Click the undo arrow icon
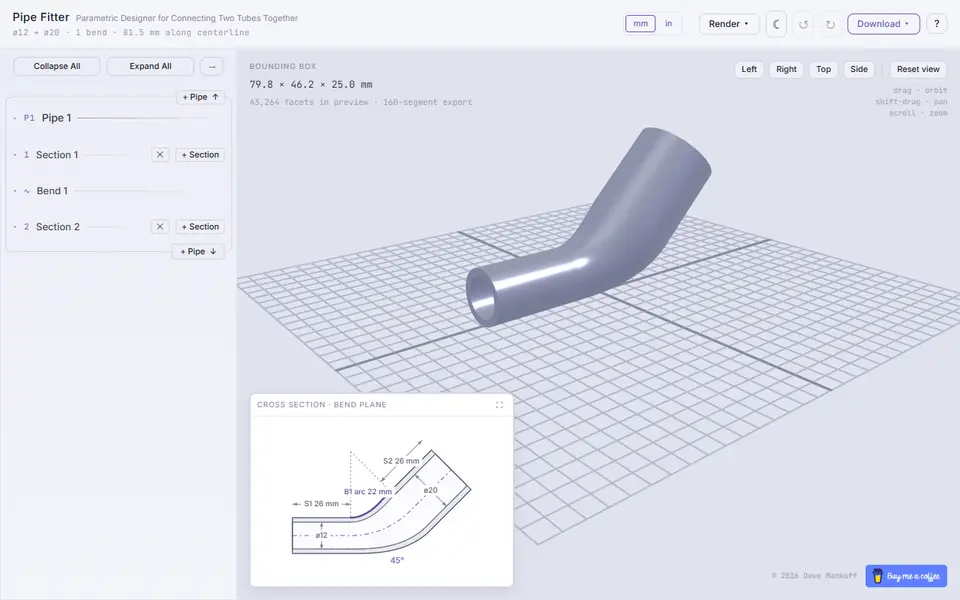 (803, 24)
